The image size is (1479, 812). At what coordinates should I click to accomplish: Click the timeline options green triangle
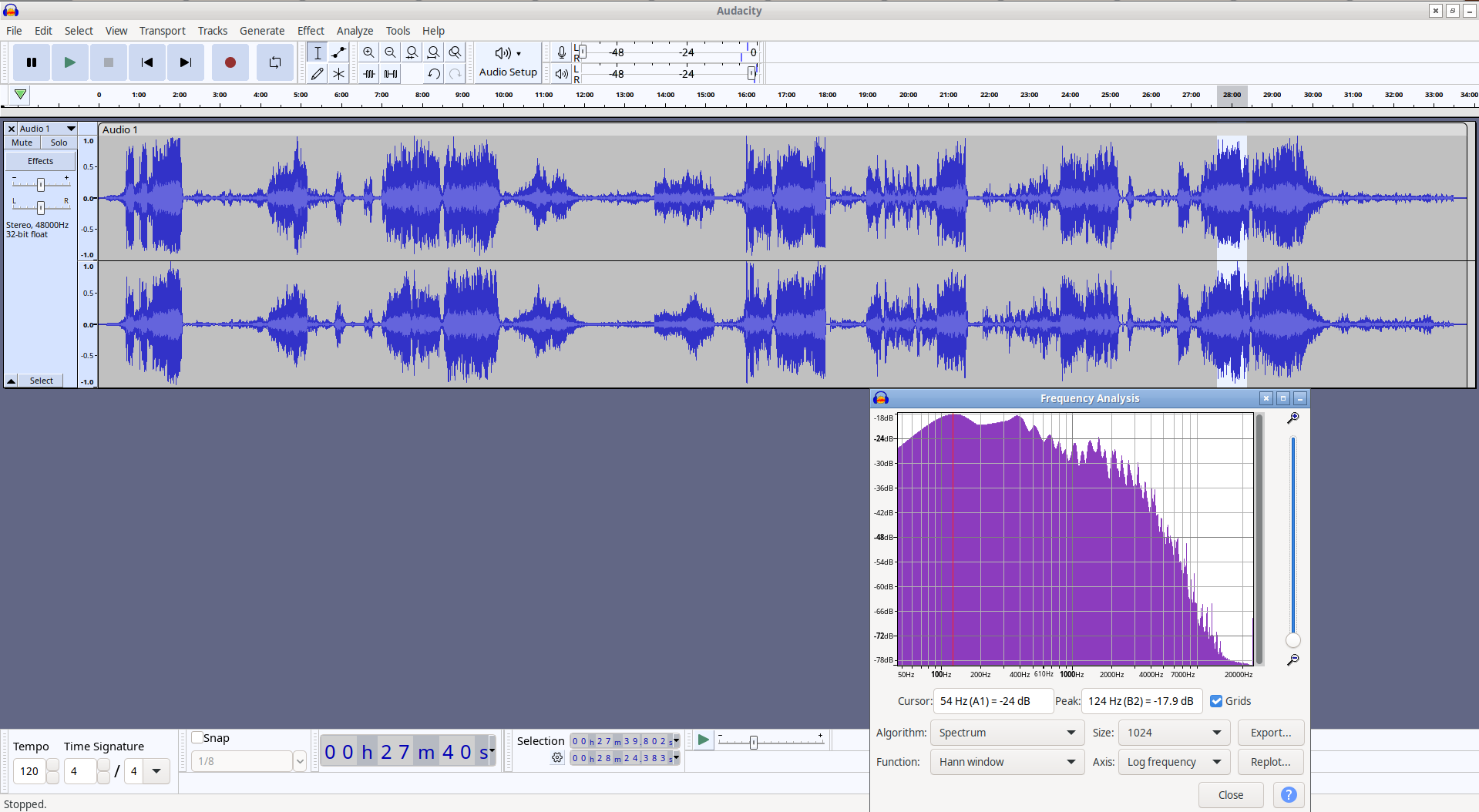[21, 95]
